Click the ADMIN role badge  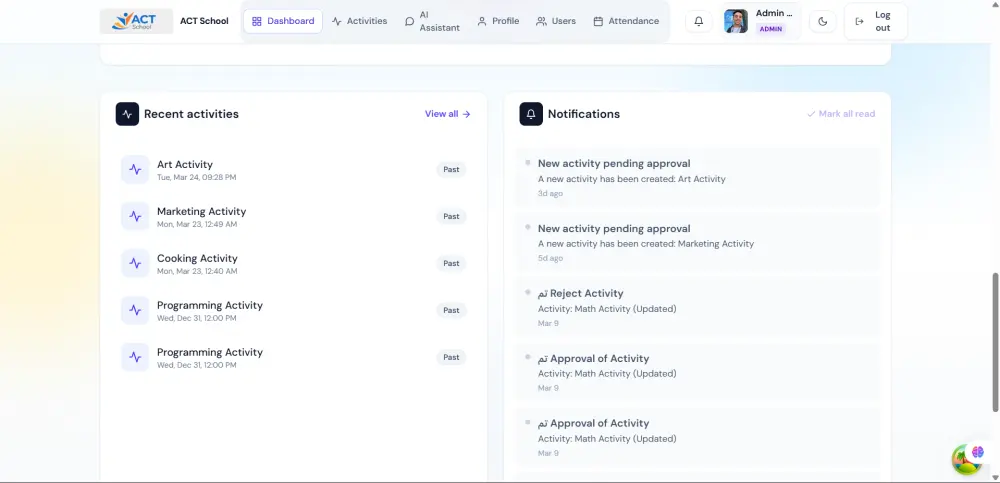click(x=770, y=29)
